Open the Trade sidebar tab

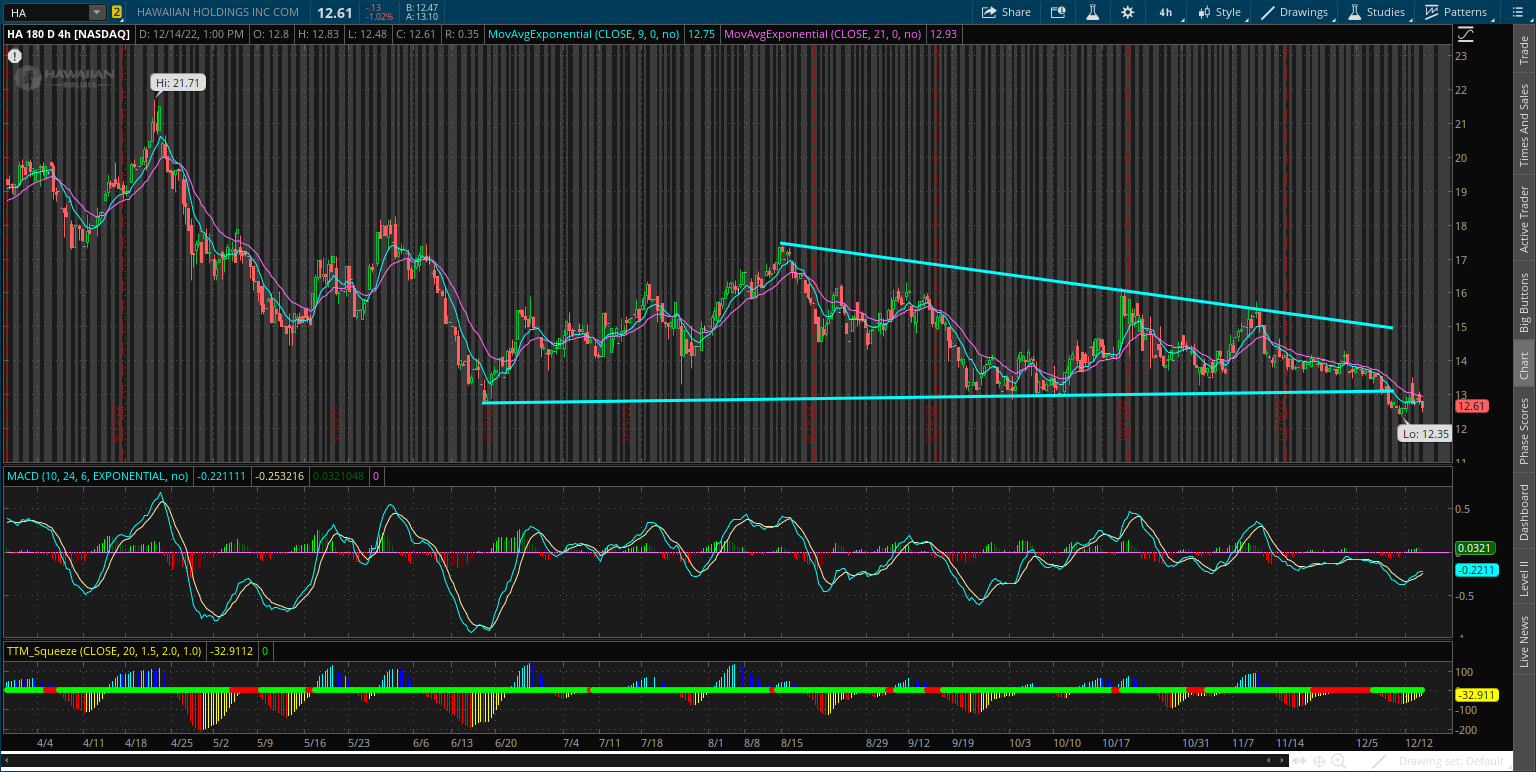[x=1524, y=48]
